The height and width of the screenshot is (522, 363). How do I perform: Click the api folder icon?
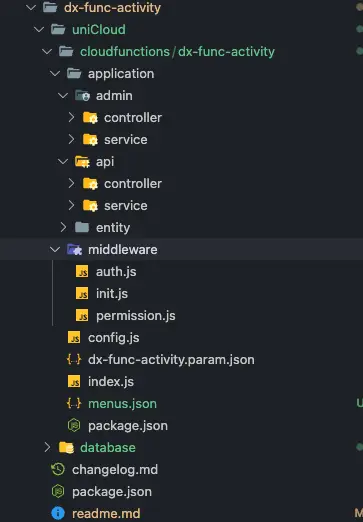click(x=82, y=162)
